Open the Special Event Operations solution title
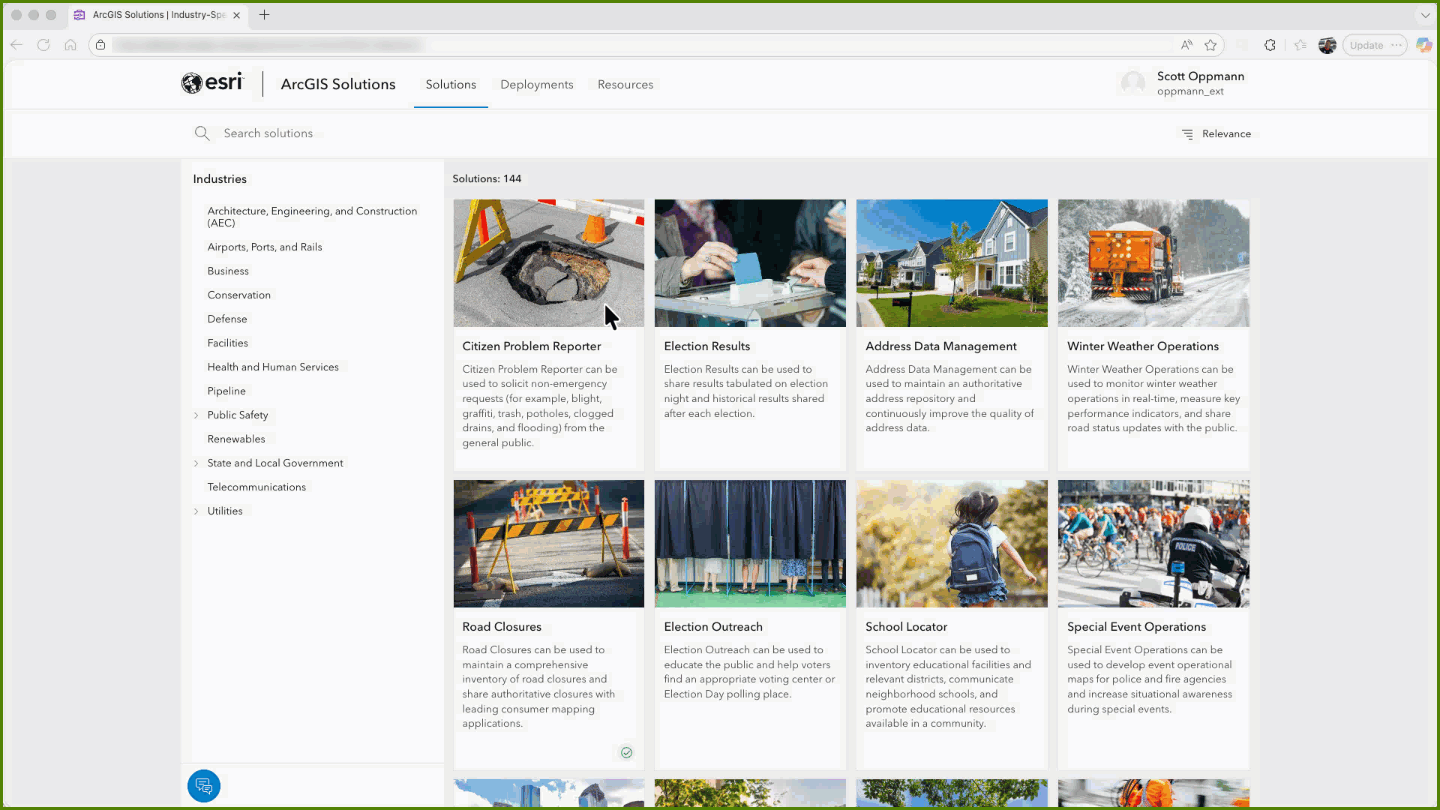The image size is (1440, 810). [x=1137, y=627]
